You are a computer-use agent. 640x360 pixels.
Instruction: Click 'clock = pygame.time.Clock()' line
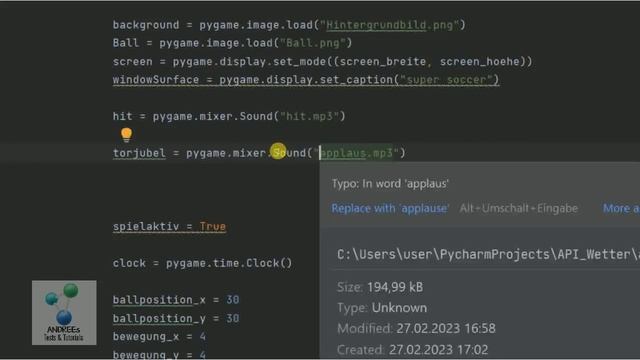[x=202, y=263]
